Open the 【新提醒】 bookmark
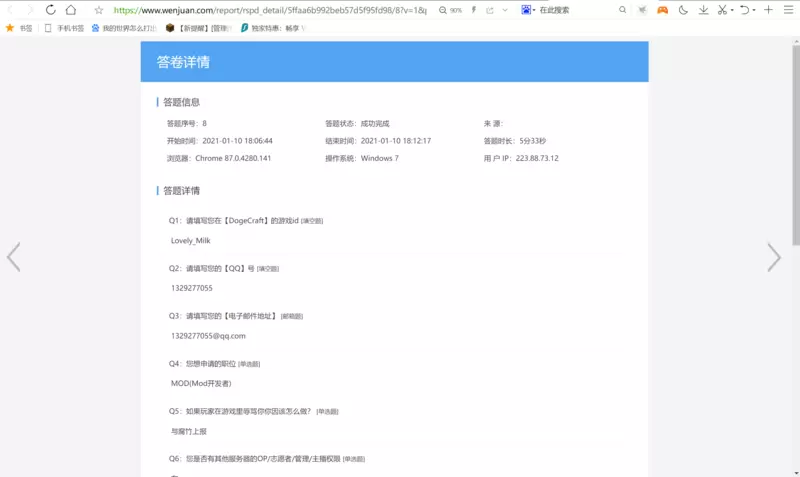800x477 pixels. coord(199,28)
